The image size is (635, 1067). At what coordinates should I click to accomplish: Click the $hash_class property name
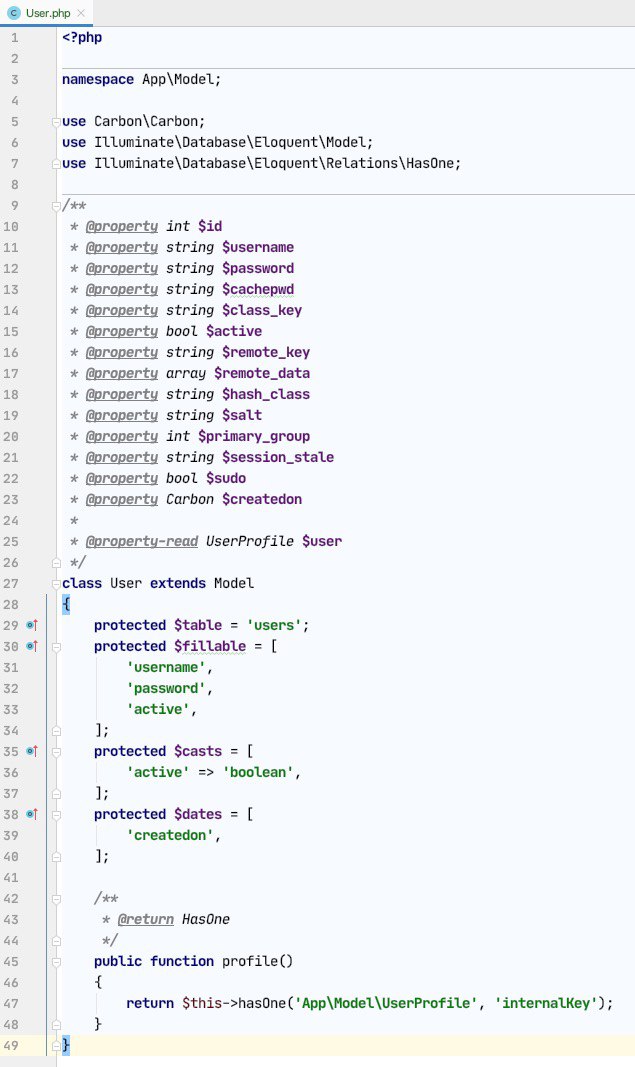266,394
